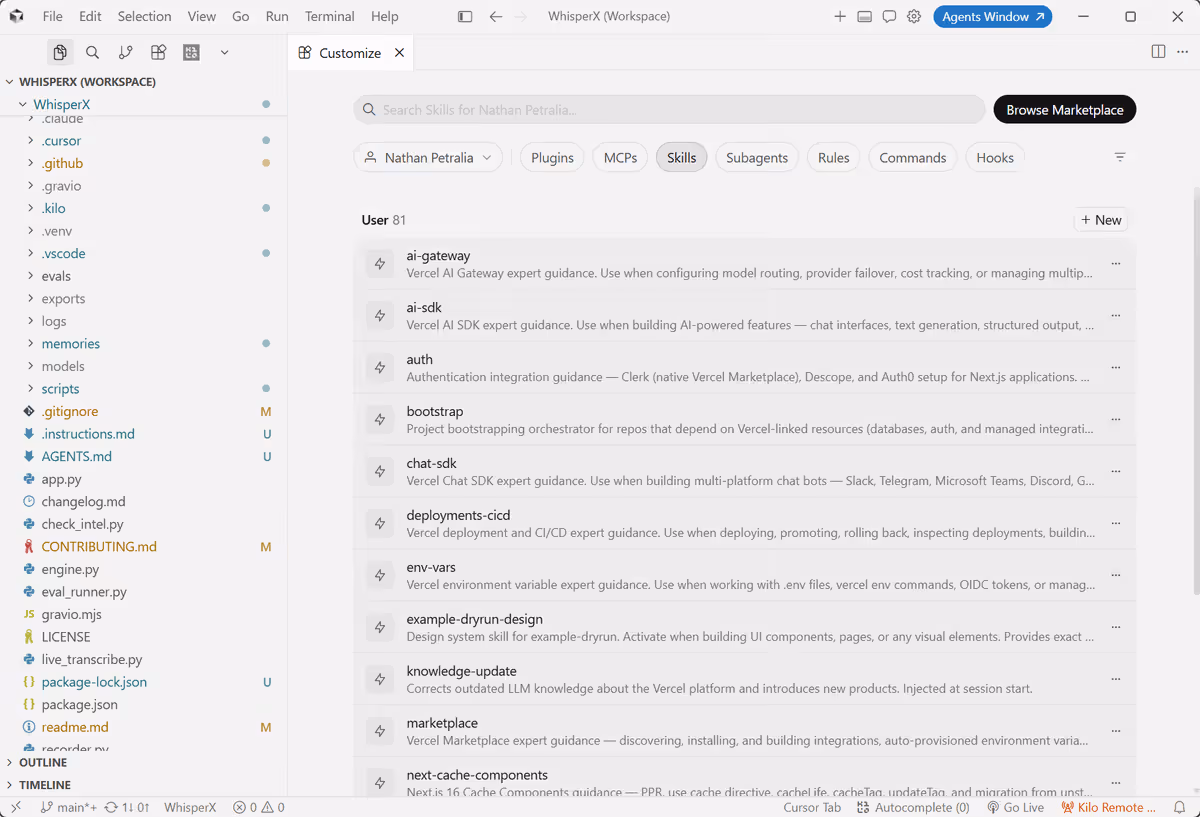Screen dimensions: 1200x817
Task: Switch to the Rules filter
Action: point(833,158)
